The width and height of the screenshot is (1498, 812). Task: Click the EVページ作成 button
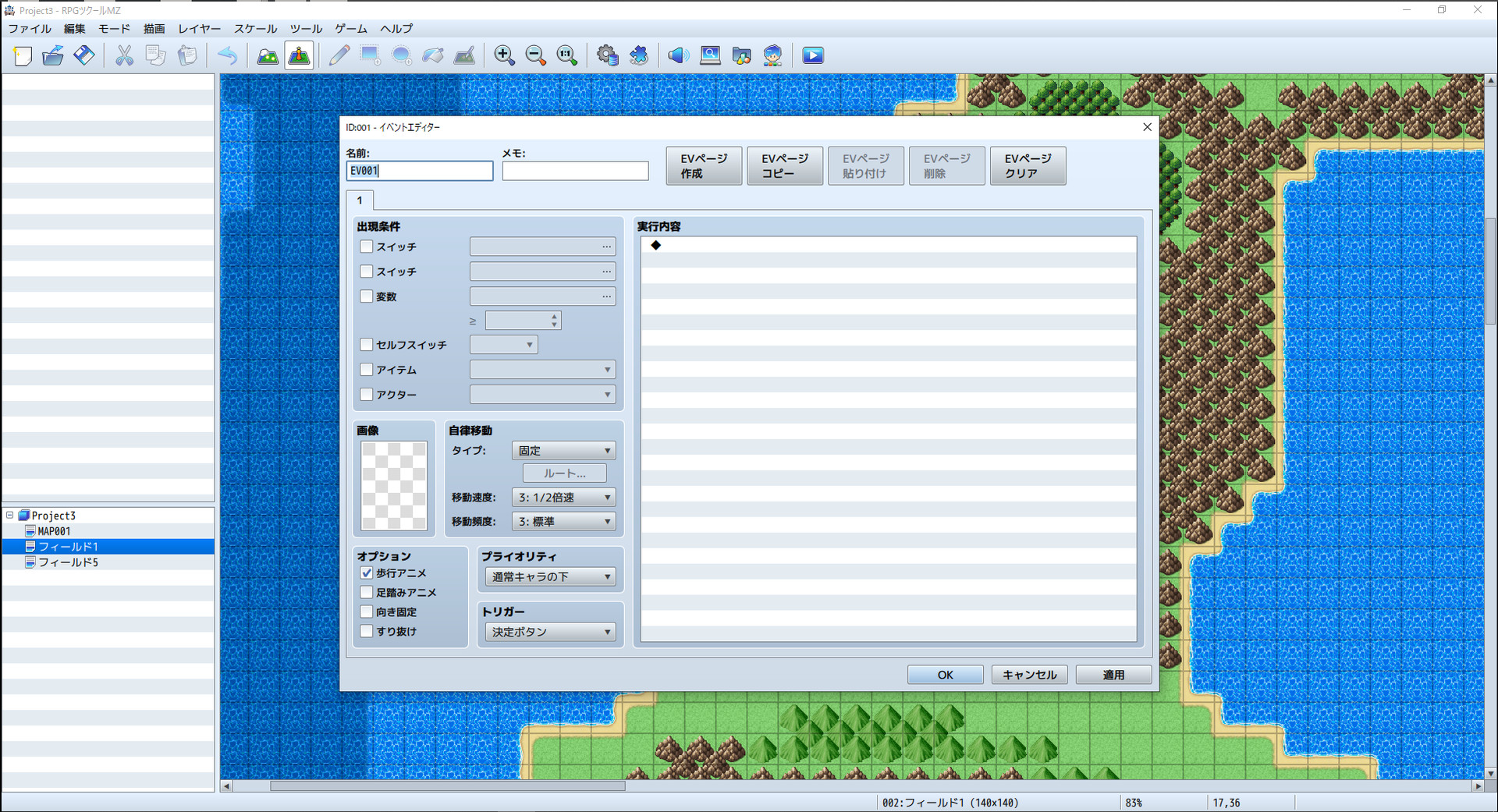click(x=703, y=166)
